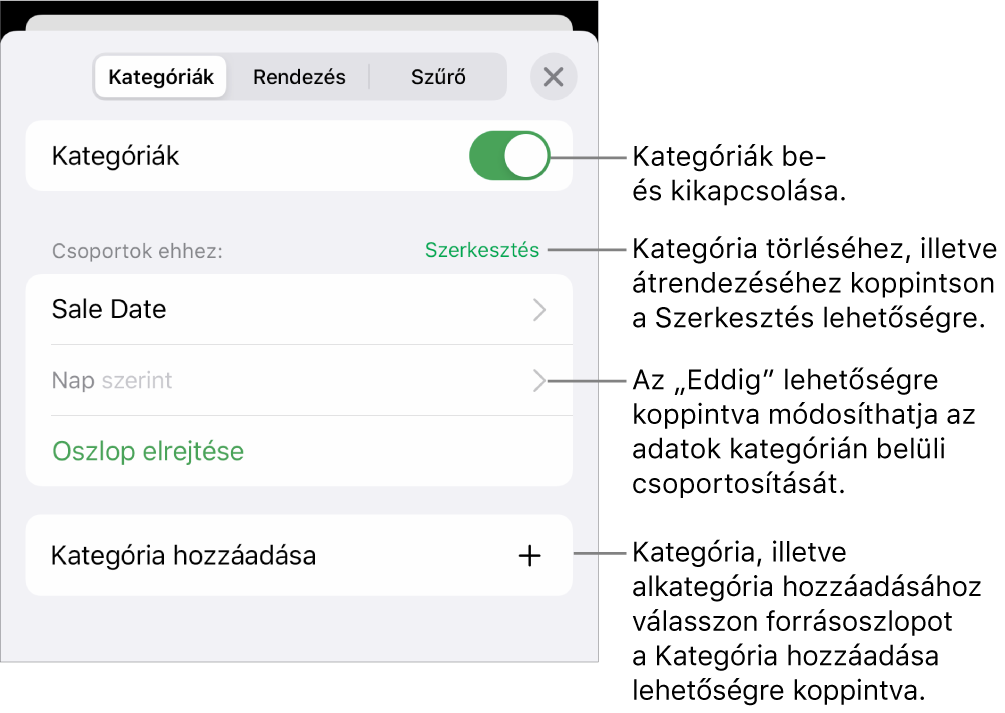1005x713 pixels.
Task: Close the Kategóriák settings panel
Action: (553, 77)
